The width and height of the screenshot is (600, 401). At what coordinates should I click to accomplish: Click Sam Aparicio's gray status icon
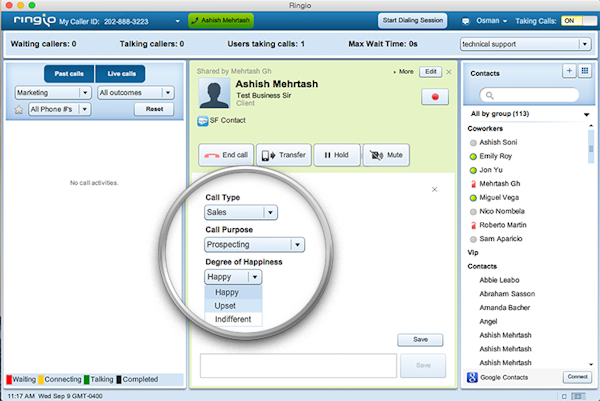click(x=473, y=239)
